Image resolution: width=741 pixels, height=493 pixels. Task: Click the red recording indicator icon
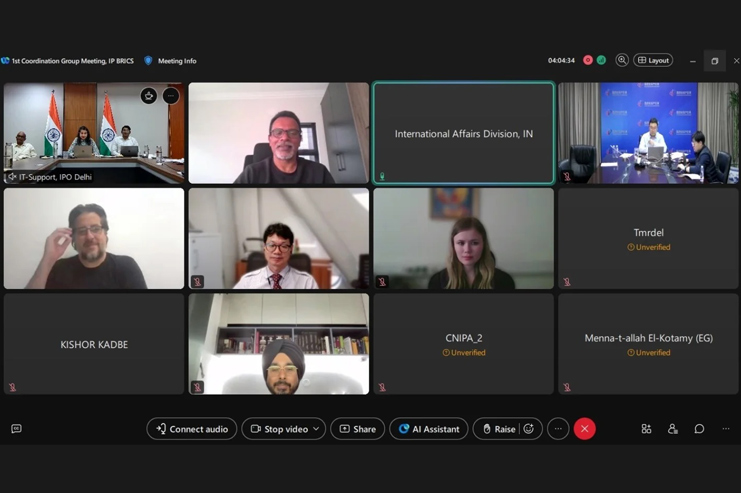(588, 60)
